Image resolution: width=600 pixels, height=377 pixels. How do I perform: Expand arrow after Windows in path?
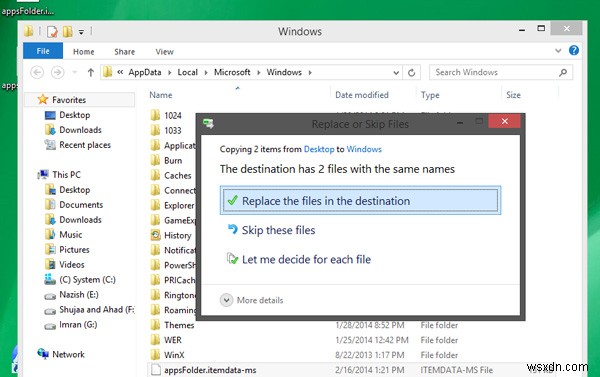[310, 72]
